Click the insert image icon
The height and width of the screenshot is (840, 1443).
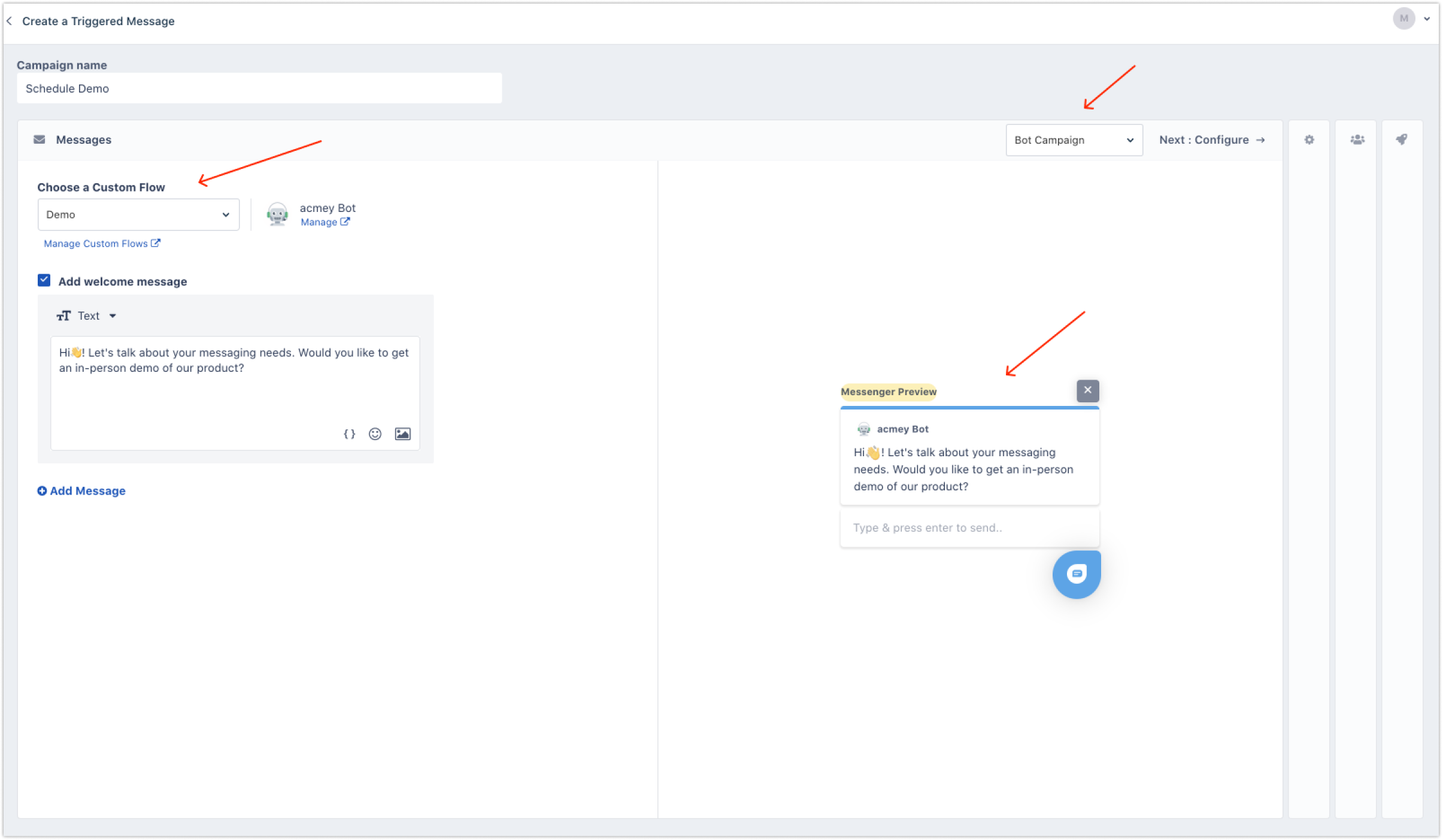pyautogui.click(x=402, y=434)
